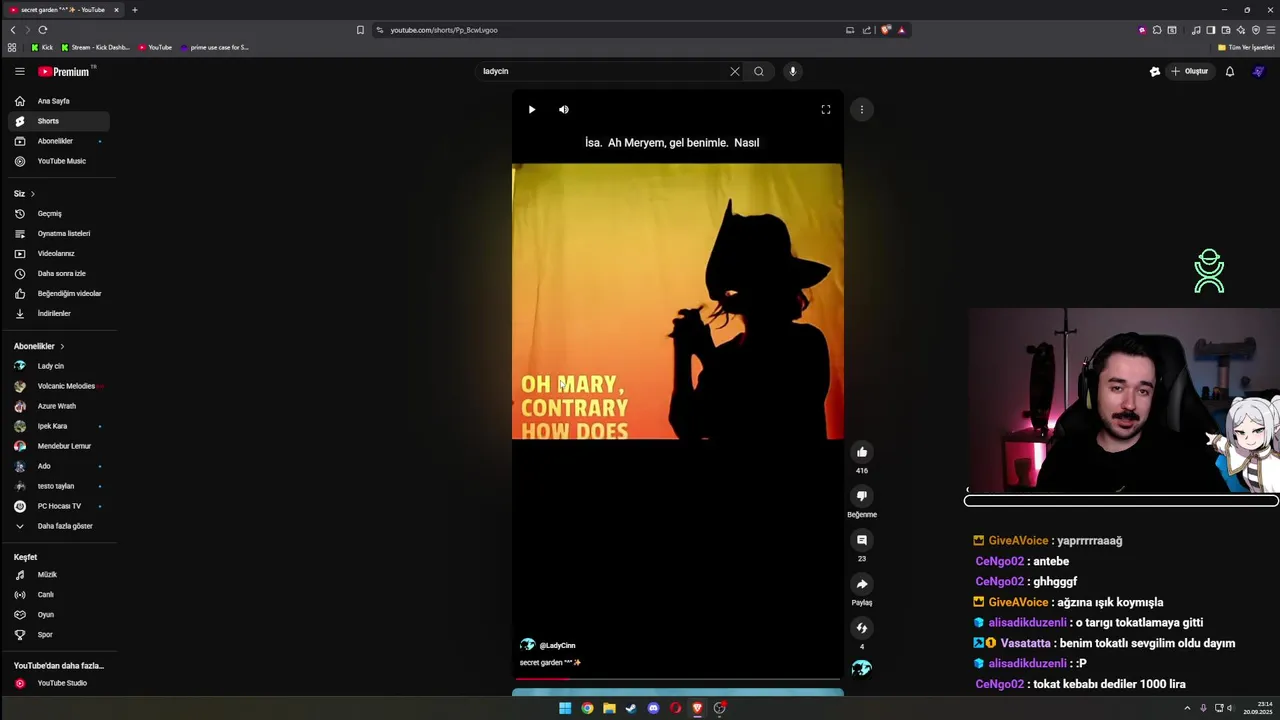
Task: Click the Oluştur create button
Action: pos(1190,71)
